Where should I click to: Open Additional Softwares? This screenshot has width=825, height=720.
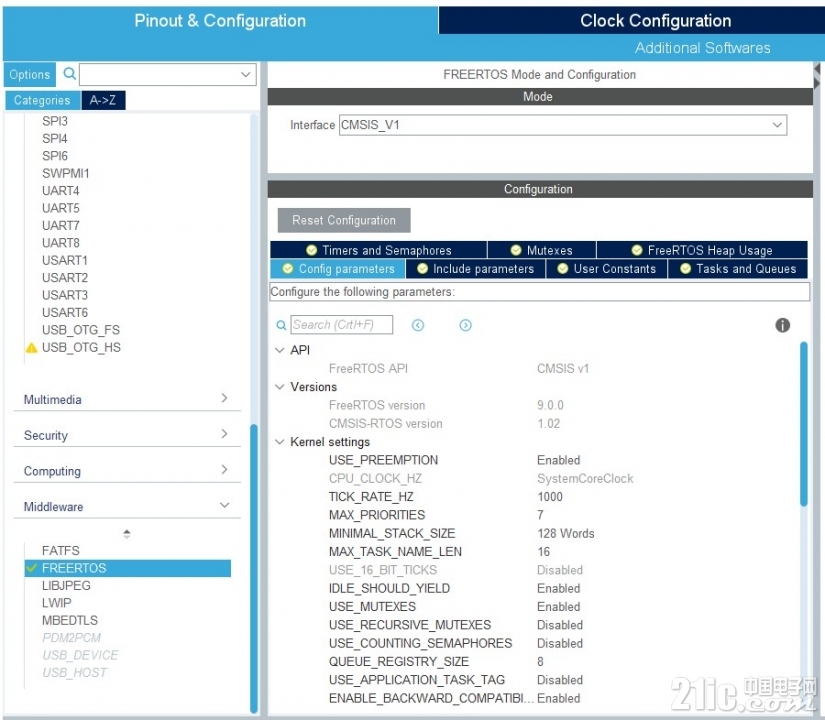click(x=702, y=48)
